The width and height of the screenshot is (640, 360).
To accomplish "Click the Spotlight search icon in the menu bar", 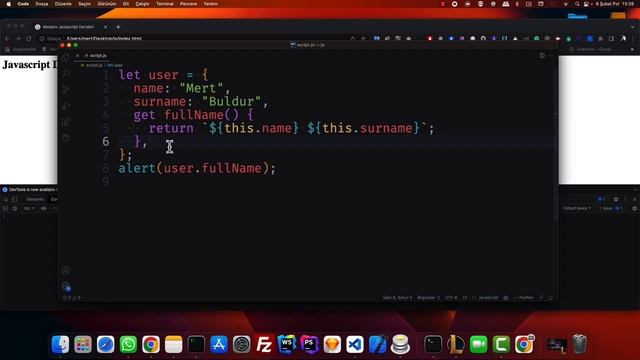I will (x=577, y=4).
